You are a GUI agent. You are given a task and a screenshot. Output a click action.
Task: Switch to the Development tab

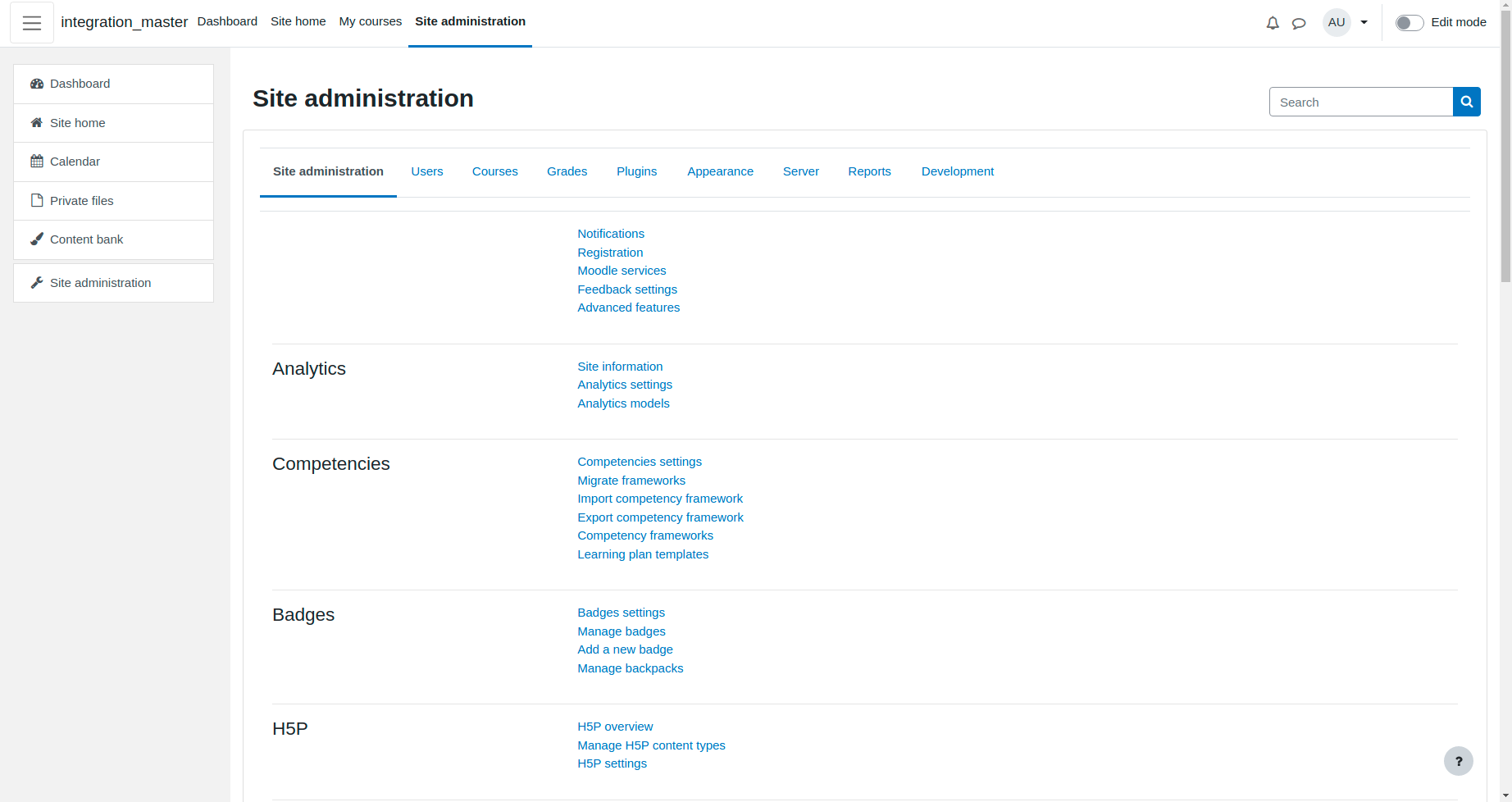click(x=958, y=171)
